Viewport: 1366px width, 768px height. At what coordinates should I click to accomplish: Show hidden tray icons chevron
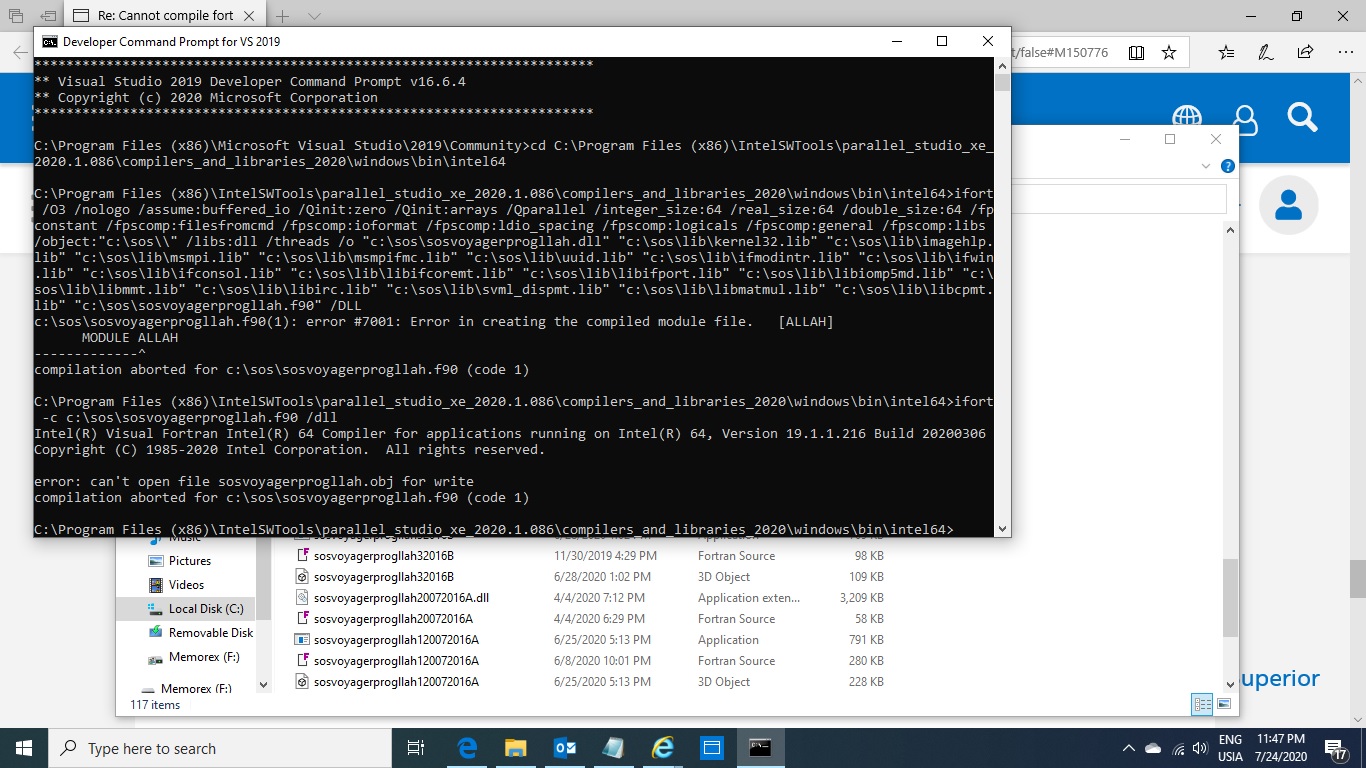click(1129, 748)
